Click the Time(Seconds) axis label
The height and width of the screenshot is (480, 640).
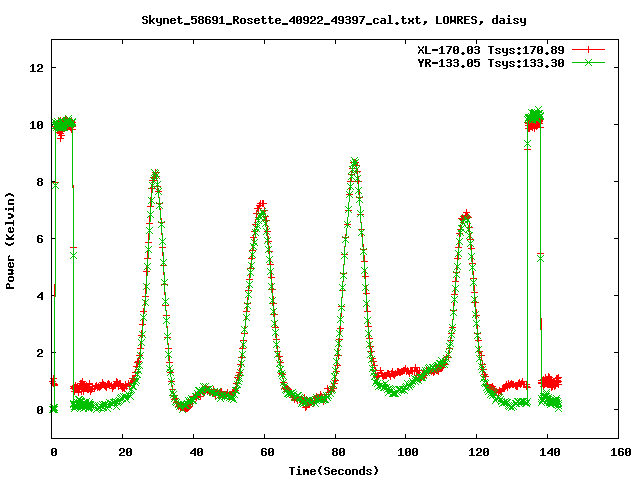coord(333,471)
